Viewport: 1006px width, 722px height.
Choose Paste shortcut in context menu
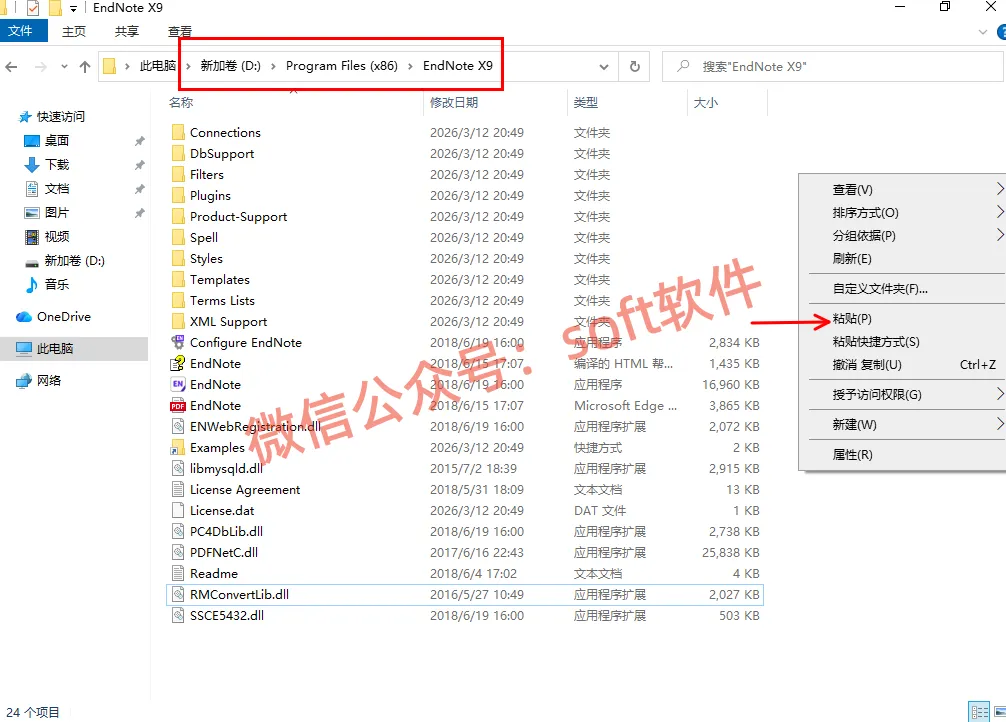[876, 342]
